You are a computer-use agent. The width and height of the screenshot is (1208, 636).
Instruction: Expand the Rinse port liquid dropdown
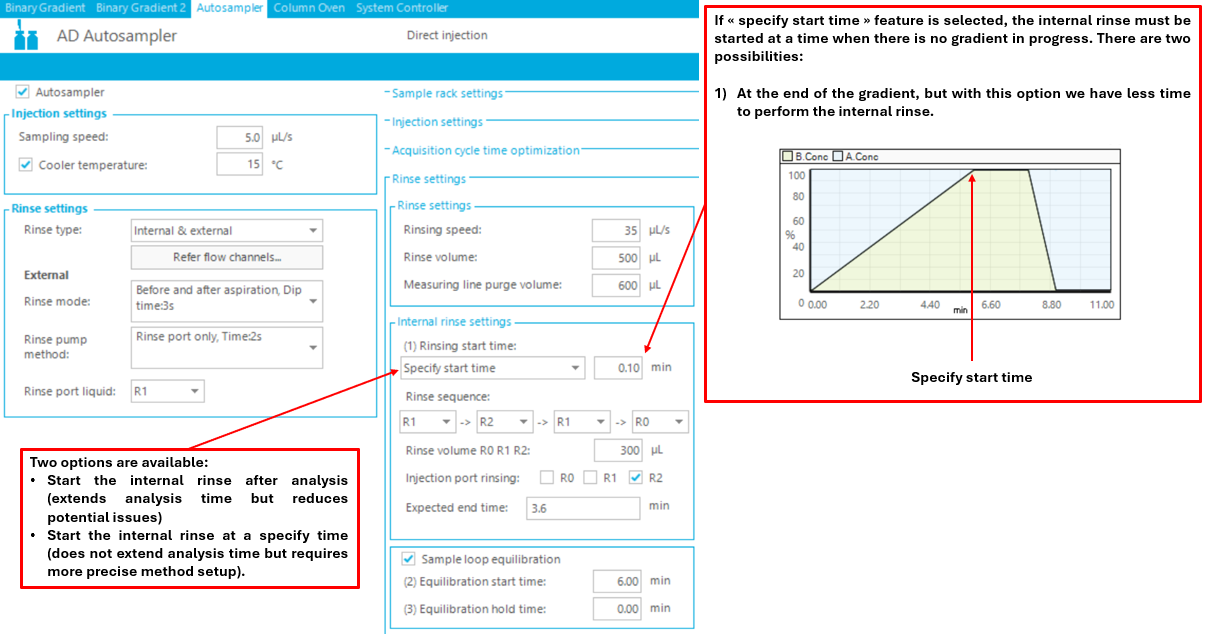click(x=168, y=392)
